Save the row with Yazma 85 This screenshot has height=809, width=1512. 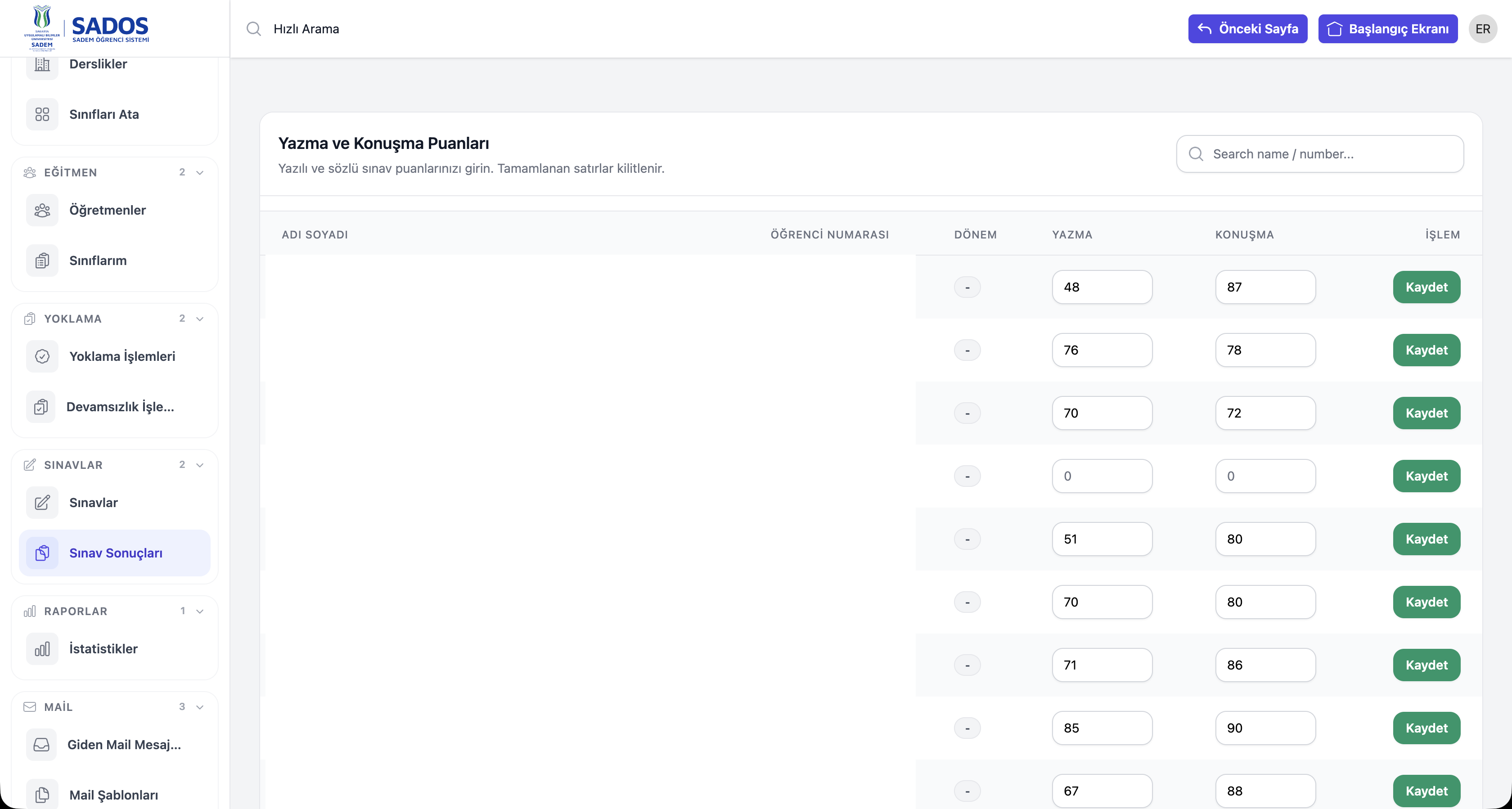[x=1426, y=728]
